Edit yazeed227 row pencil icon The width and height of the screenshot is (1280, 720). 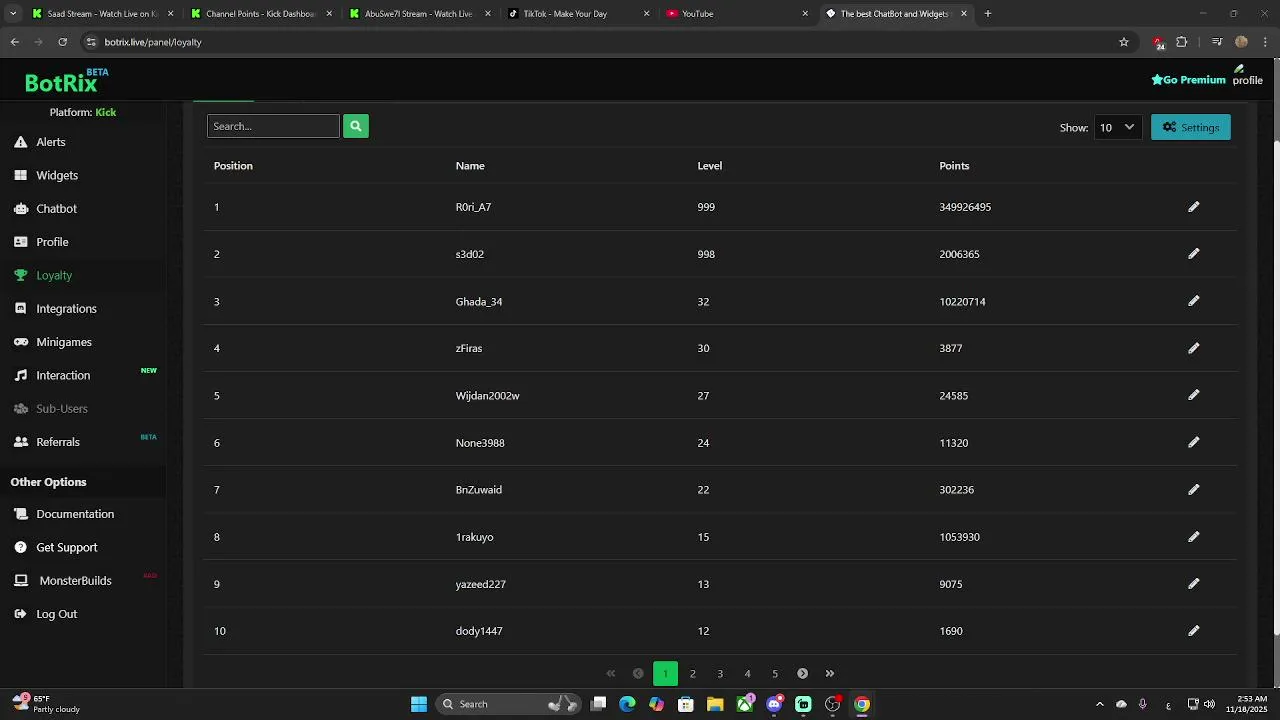pyautogui.click(x=1193, y=584)
